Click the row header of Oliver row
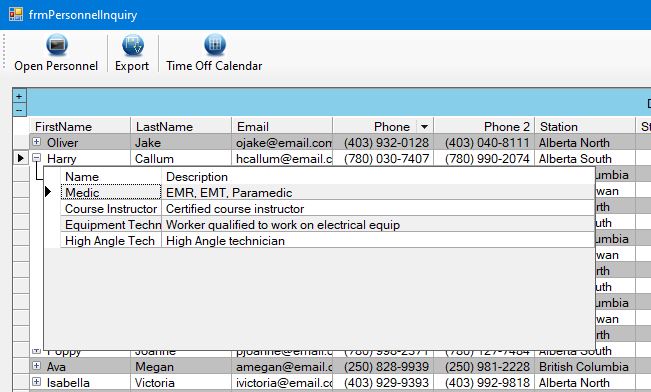This screenshot has height=392, width=651. [21, 142]
